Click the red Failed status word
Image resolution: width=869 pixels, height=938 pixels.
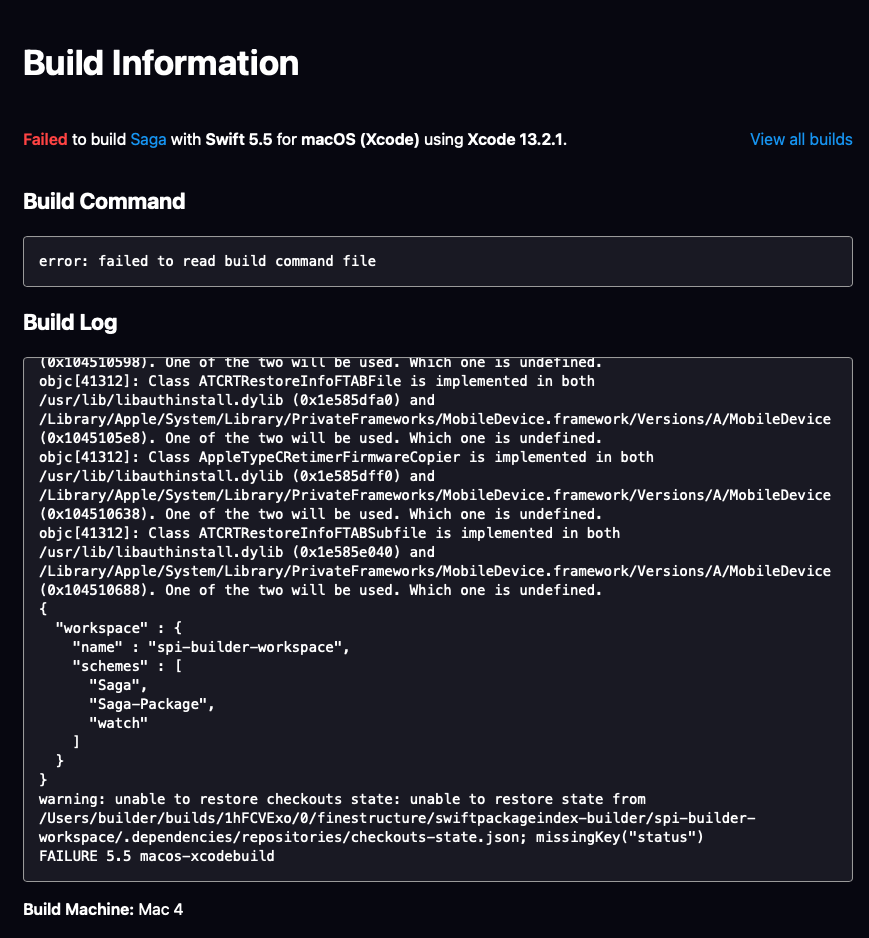(45, 139)
